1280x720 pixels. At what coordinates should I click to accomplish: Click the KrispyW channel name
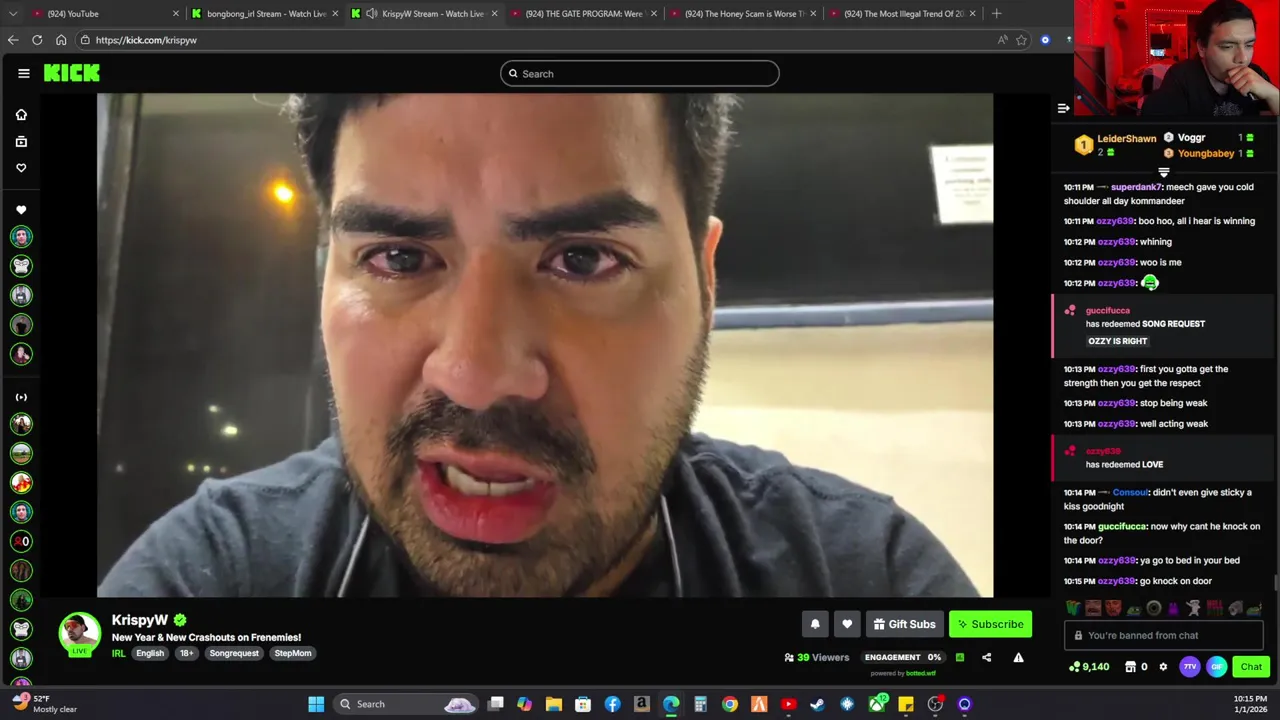[140, 620]
